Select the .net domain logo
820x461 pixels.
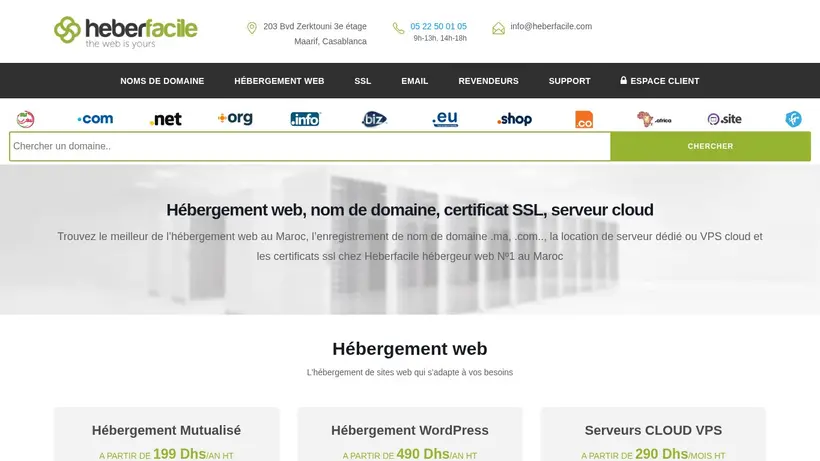(165, 120)
